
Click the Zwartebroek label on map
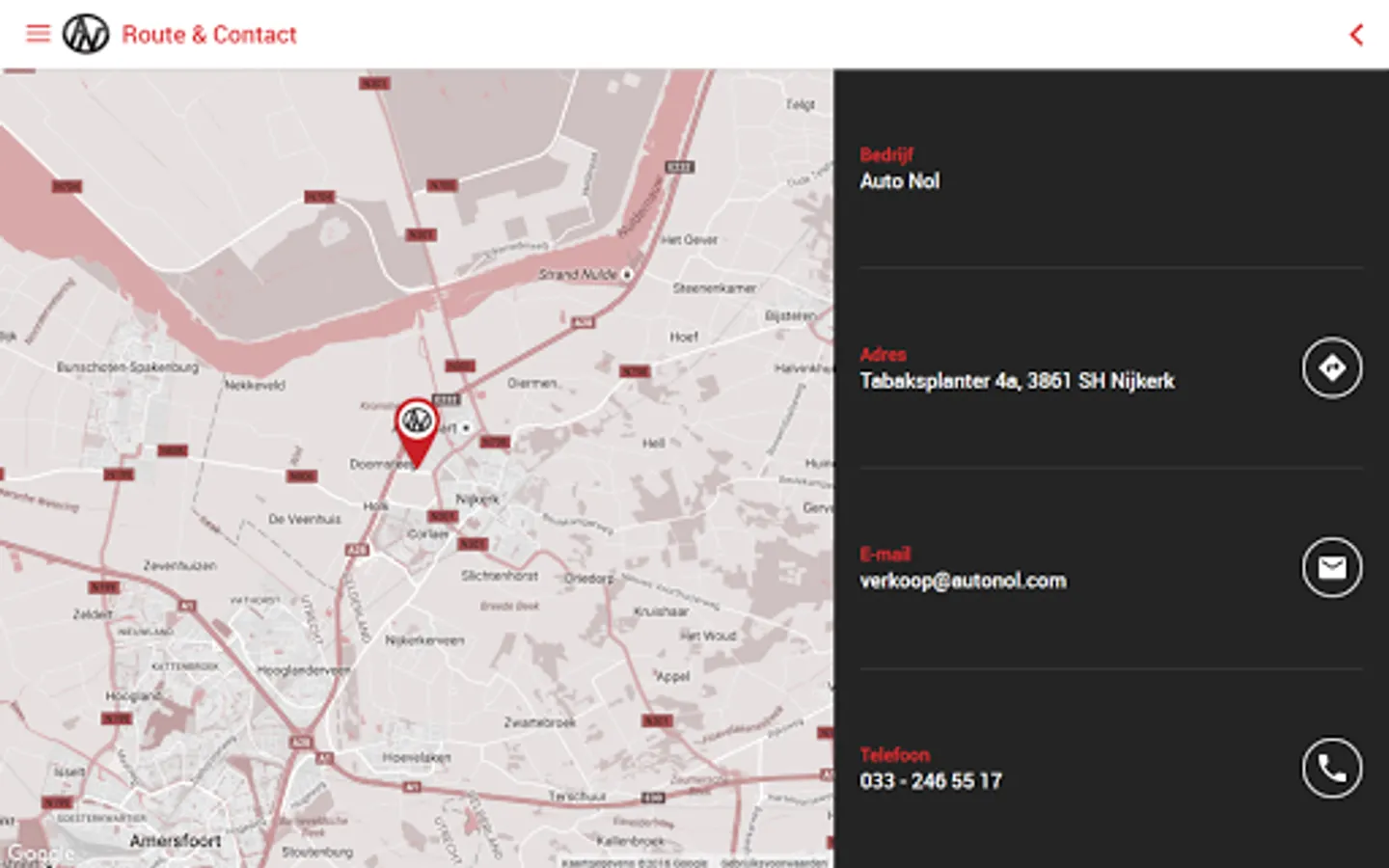(540, 721)
